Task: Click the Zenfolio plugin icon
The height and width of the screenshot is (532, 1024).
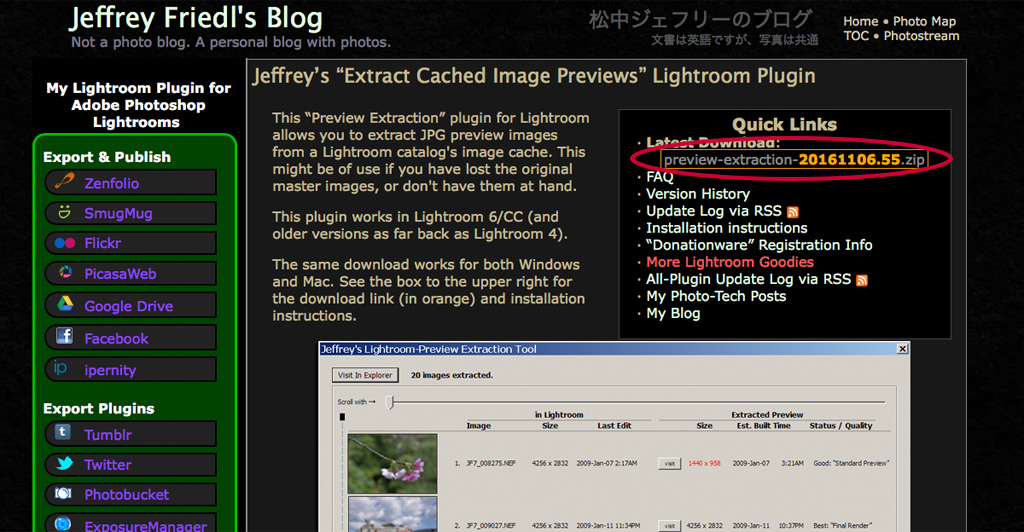Action: point(64,181)
